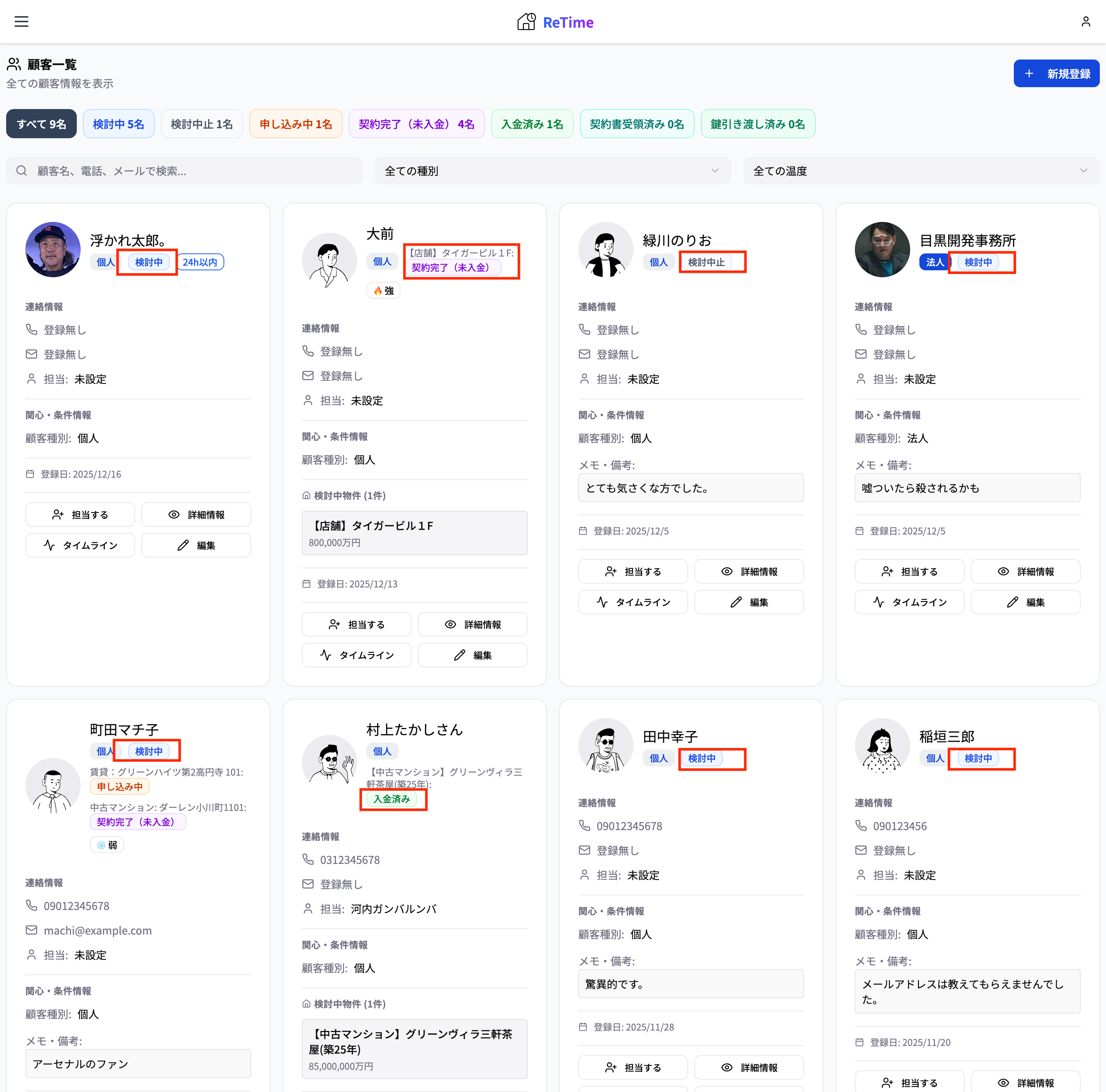Viewport: 1106px width, 1092px height.
Task: Open 詳細情報 for 稲垣三郎
Action: (1025, 1082)
